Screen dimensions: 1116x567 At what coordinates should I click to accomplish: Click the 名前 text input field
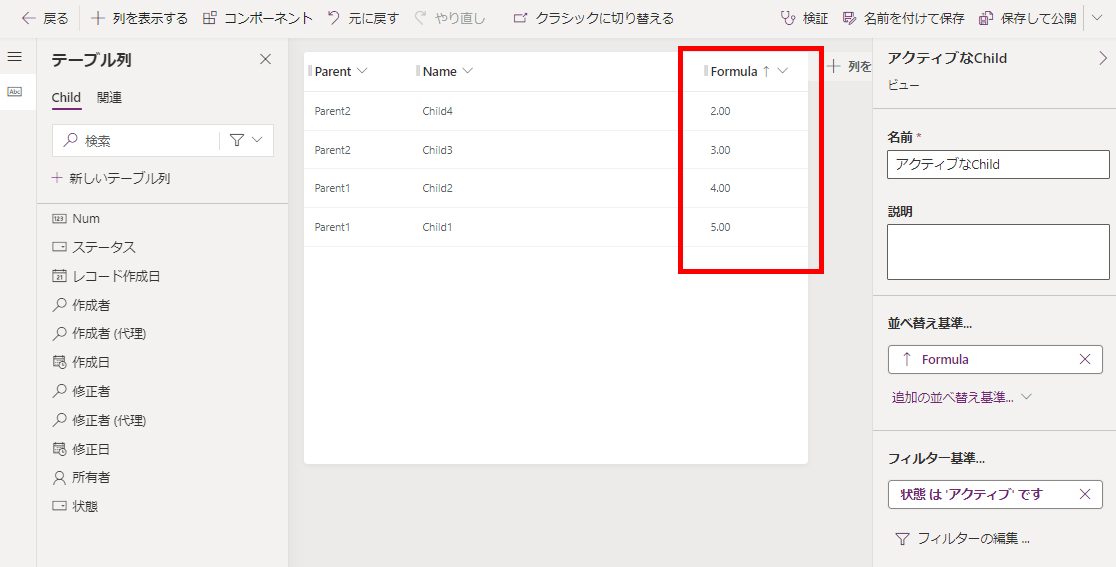tap(997, 164)
